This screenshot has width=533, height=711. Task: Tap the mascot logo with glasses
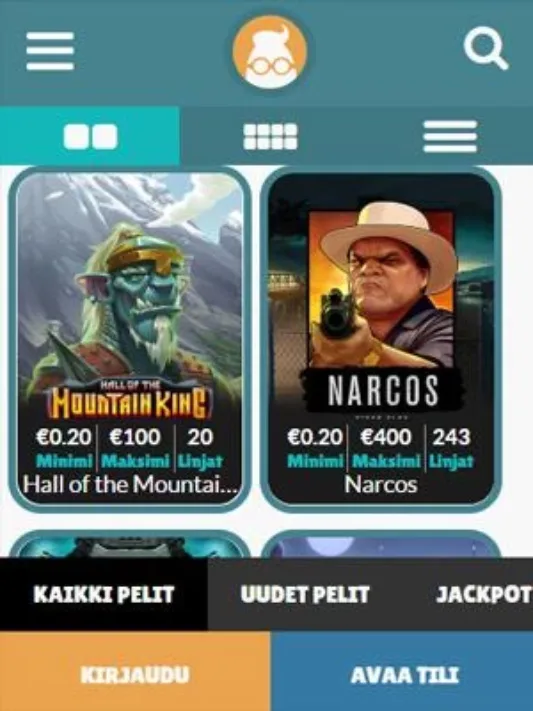click(270, 51)
